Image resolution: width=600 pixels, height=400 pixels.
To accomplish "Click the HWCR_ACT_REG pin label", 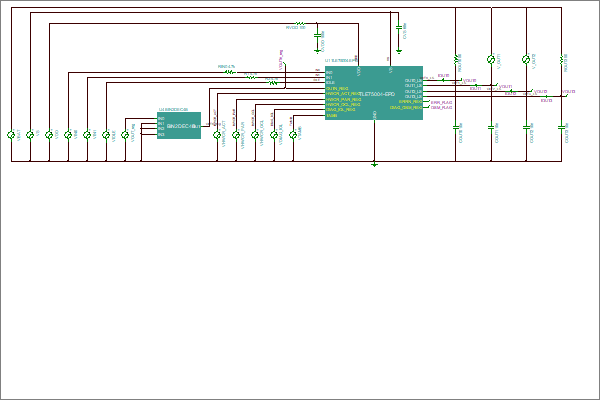I will [343, 94].
